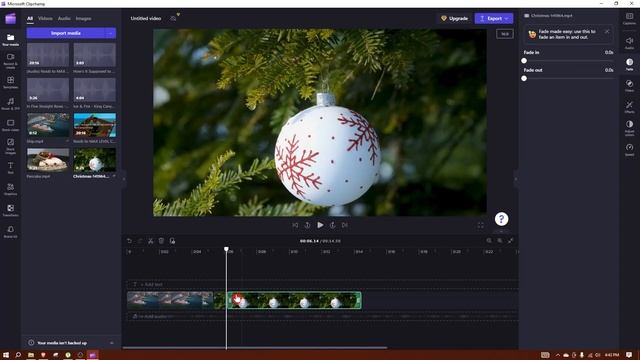Select the audio clip with 4:04 duration
This screenshot has height=360, width=640.
click(x=95, y=90)
